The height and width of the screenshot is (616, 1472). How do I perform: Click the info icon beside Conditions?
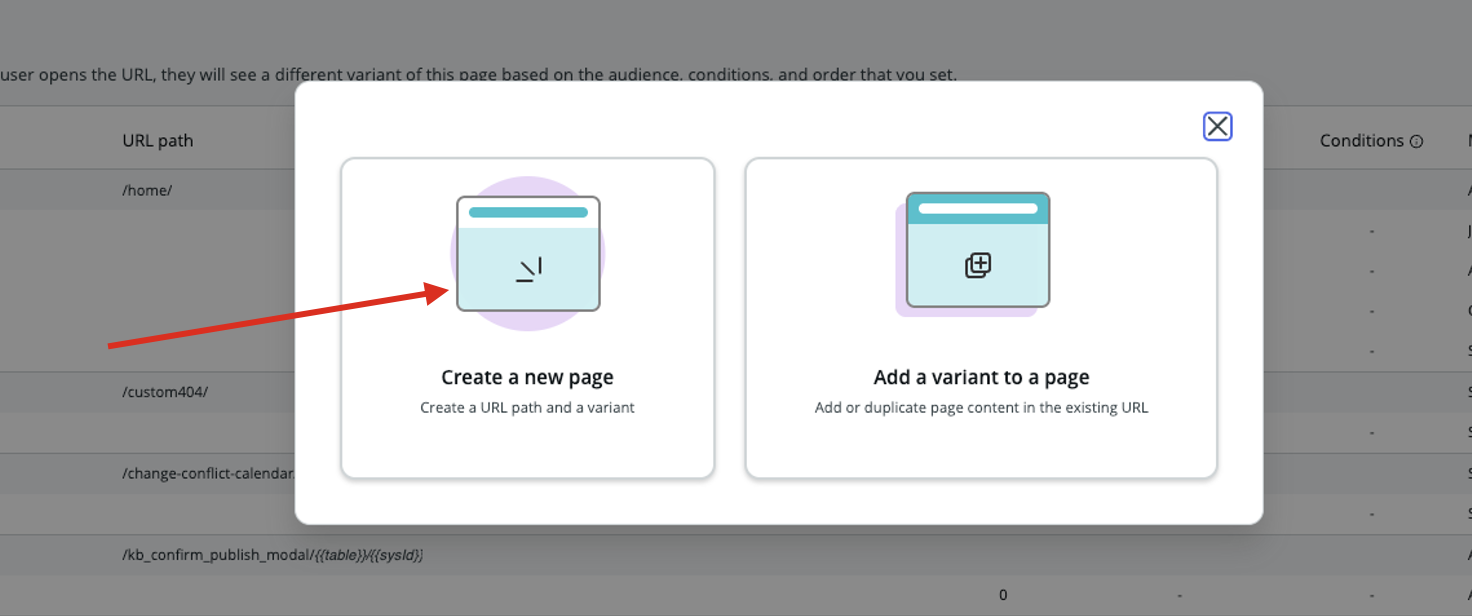(1416, 142)
